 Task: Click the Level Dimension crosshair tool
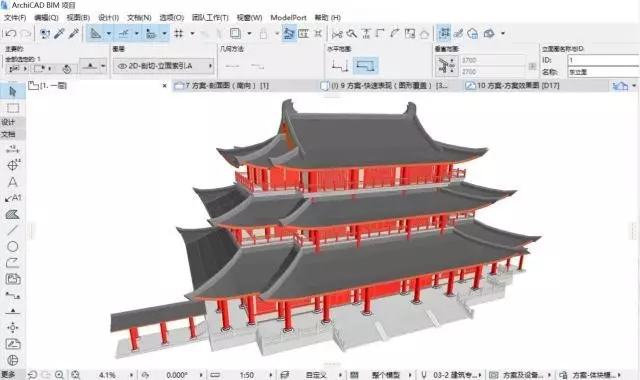[x=13, y=165]
